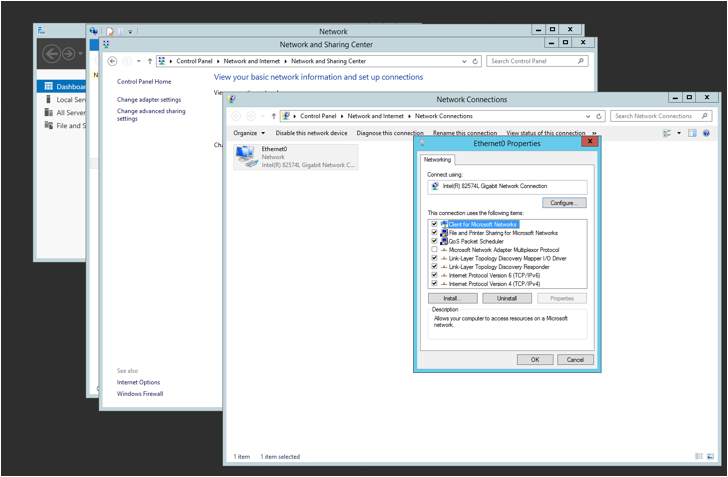Click search icon in Control Panel search box
Image resolution: width=728 pixels, height=477 pixels.
[581, 61]
